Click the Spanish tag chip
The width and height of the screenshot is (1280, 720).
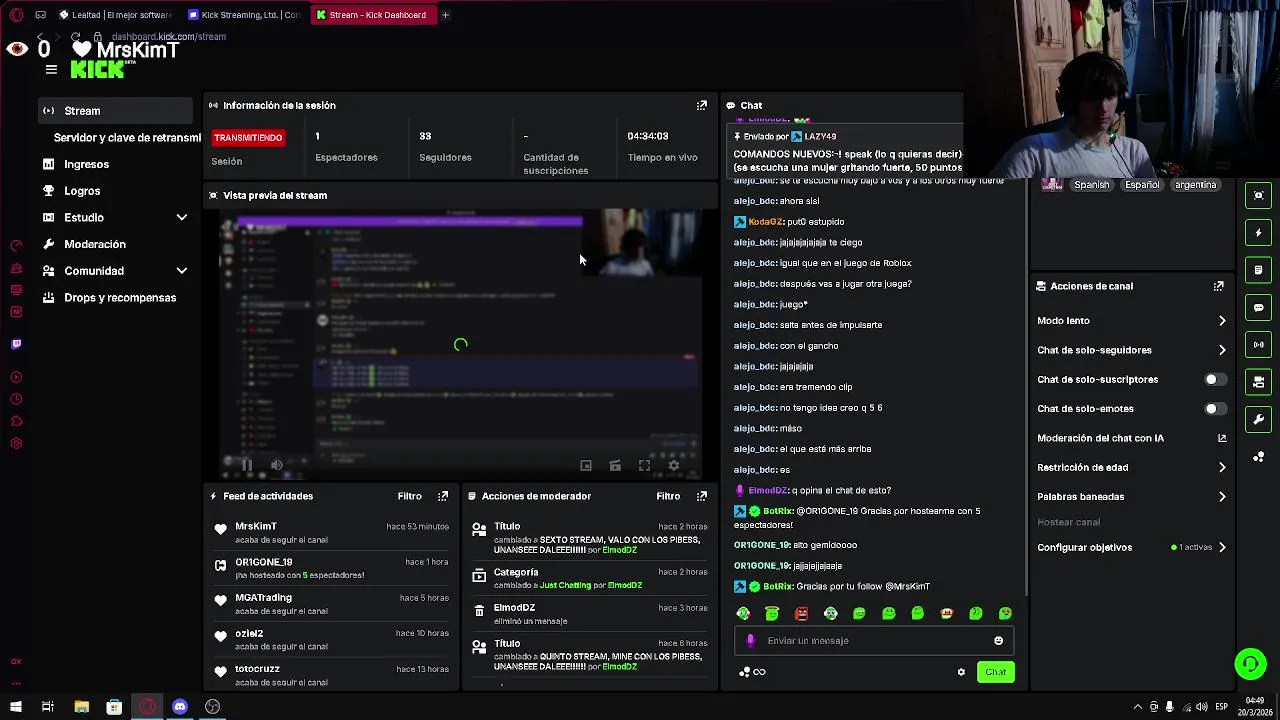point(1091,185)
